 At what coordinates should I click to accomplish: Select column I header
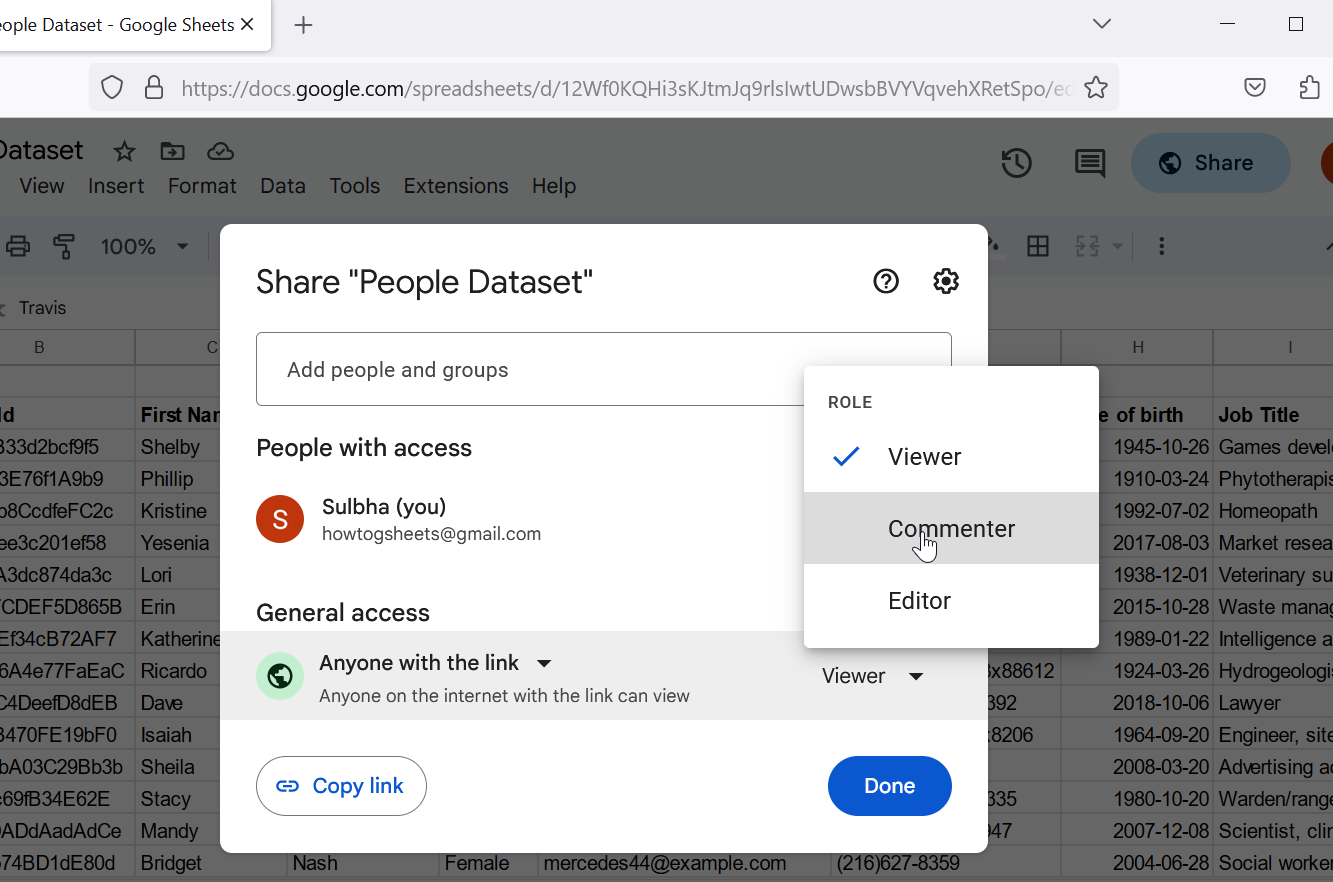tap(1290, 347)
